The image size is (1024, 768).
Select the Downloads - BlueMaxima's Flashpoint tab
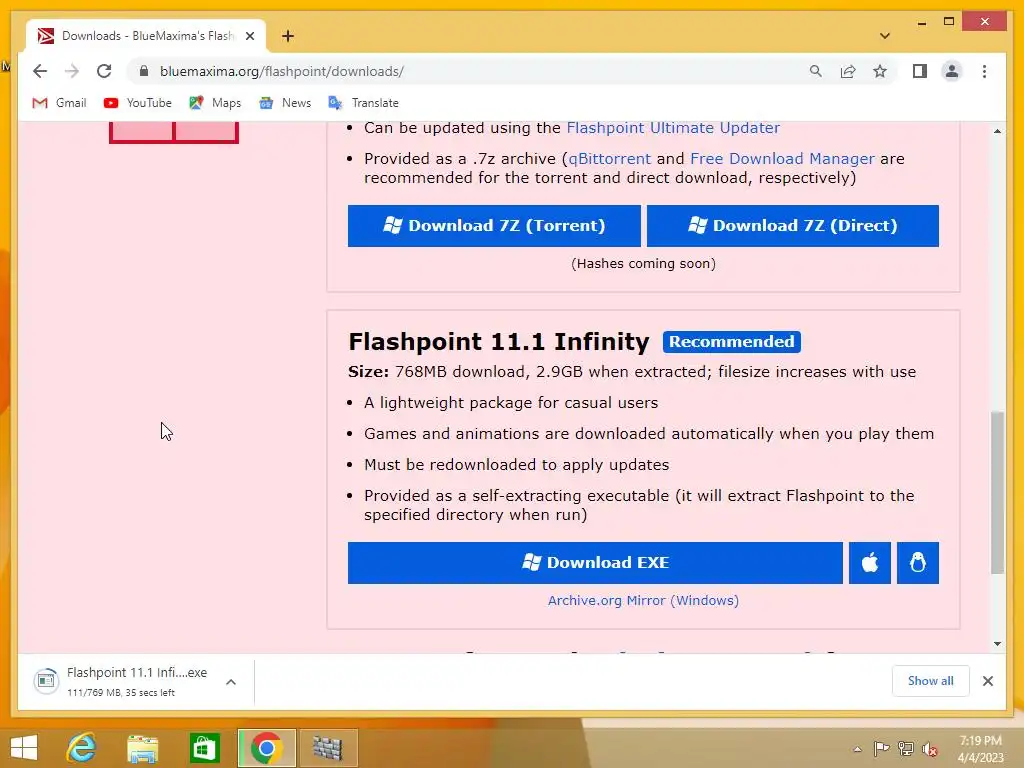coord(146,36)
